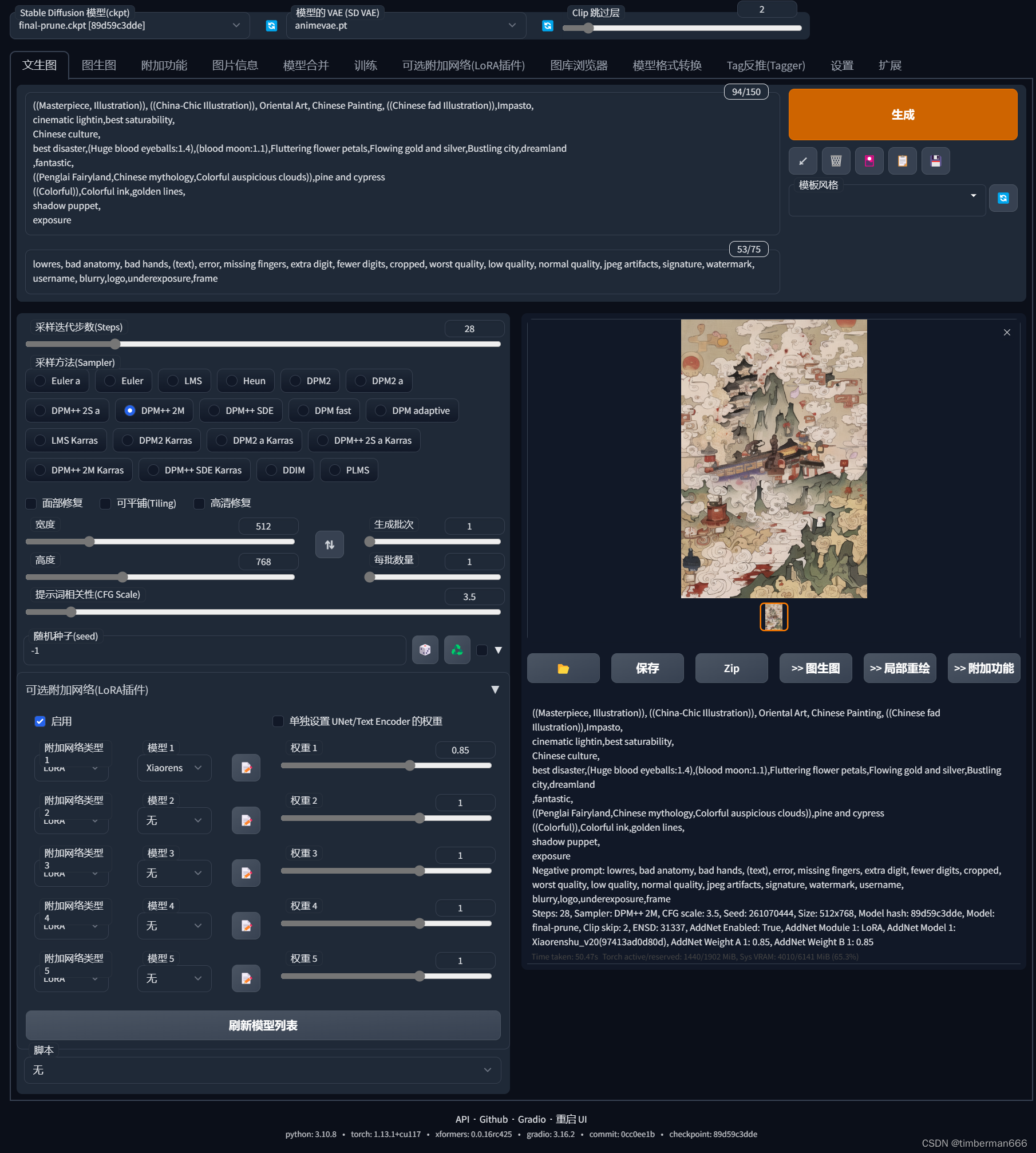The width and height of the screenshot is (1036, 1153).
Task: Click the orange 生成 generate button
Action: tap(903, 114)
